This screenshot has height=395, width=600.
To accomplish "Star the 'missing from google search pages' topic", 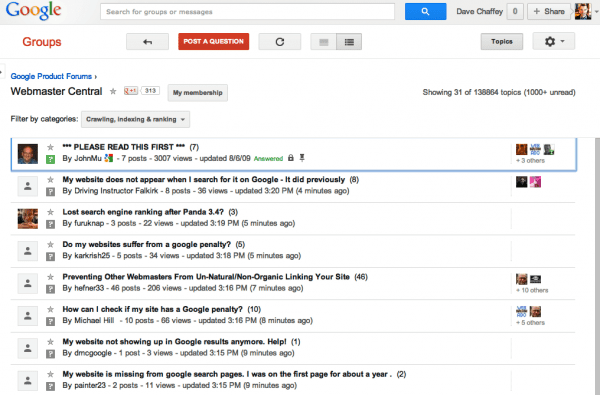I will tap(50, 374).
